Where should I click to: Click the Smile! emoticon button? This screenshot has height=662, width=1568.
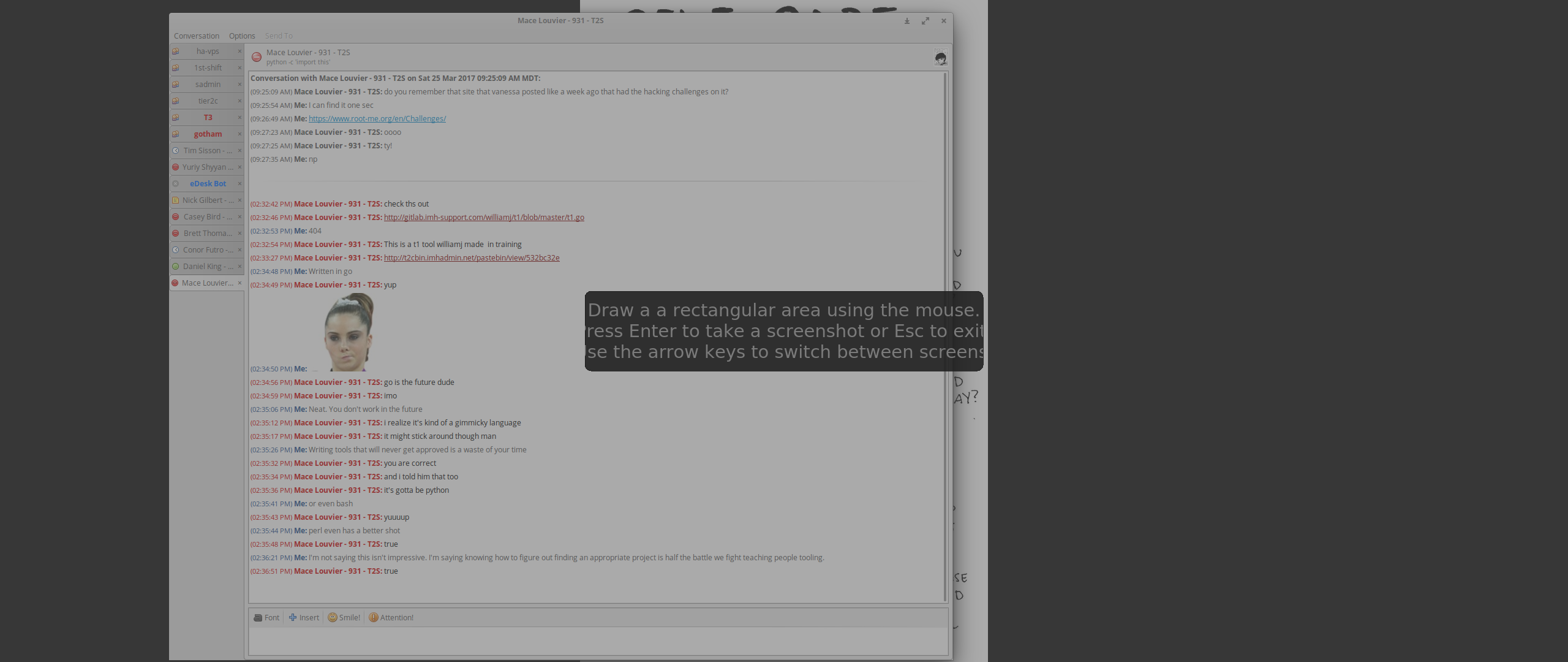point(344,617)
